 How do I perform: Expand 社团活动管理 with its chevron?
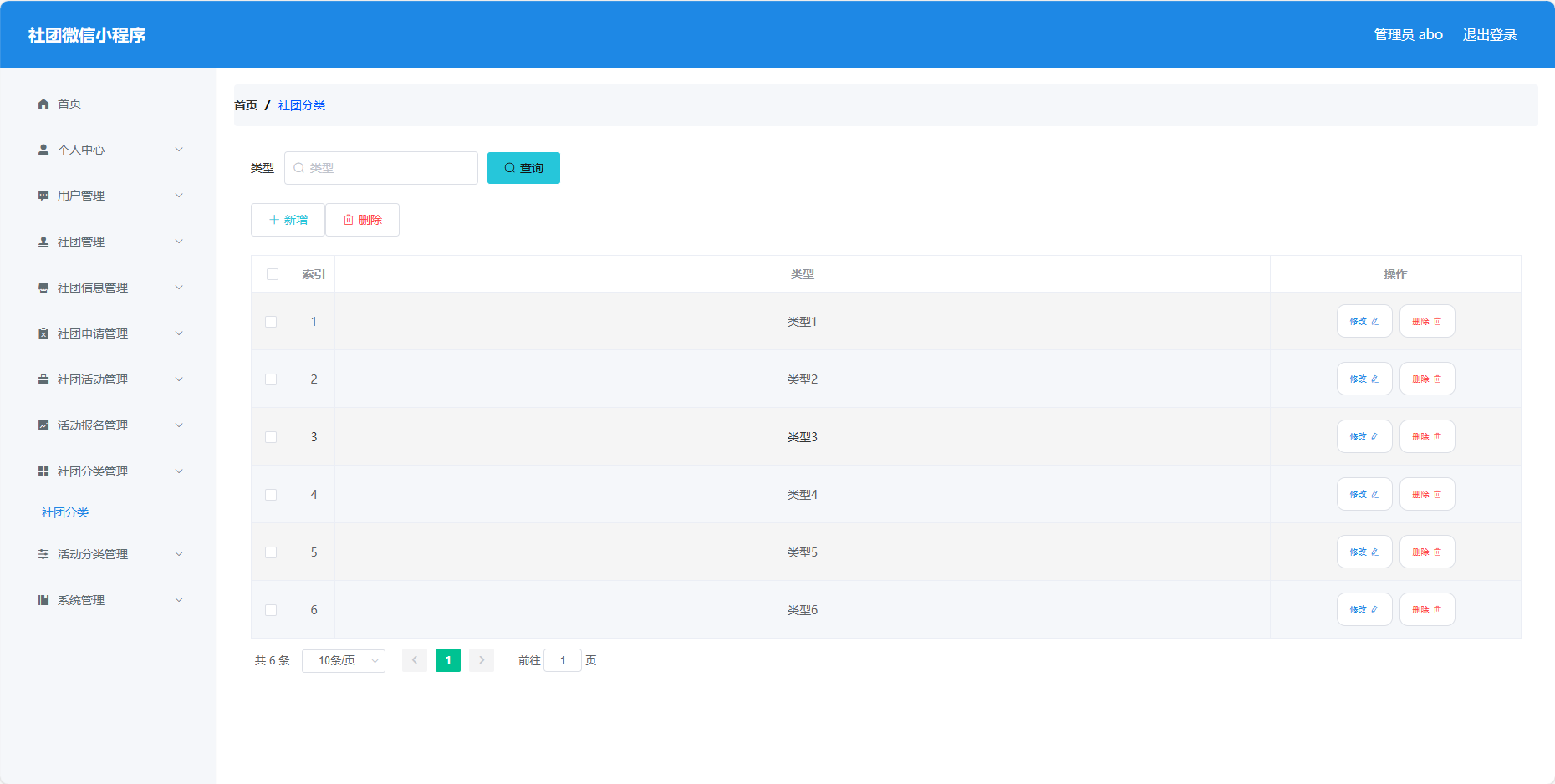point(179,379)
